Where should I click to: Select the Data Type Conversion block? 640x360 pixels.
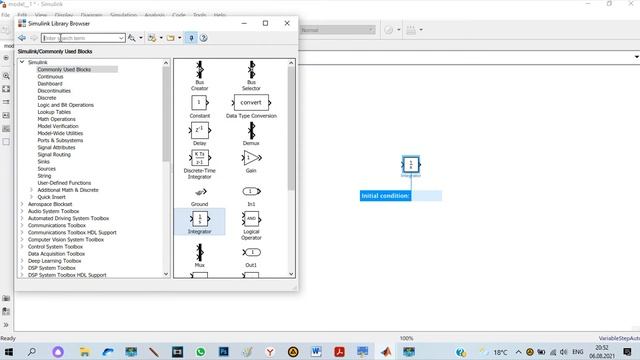251,107
